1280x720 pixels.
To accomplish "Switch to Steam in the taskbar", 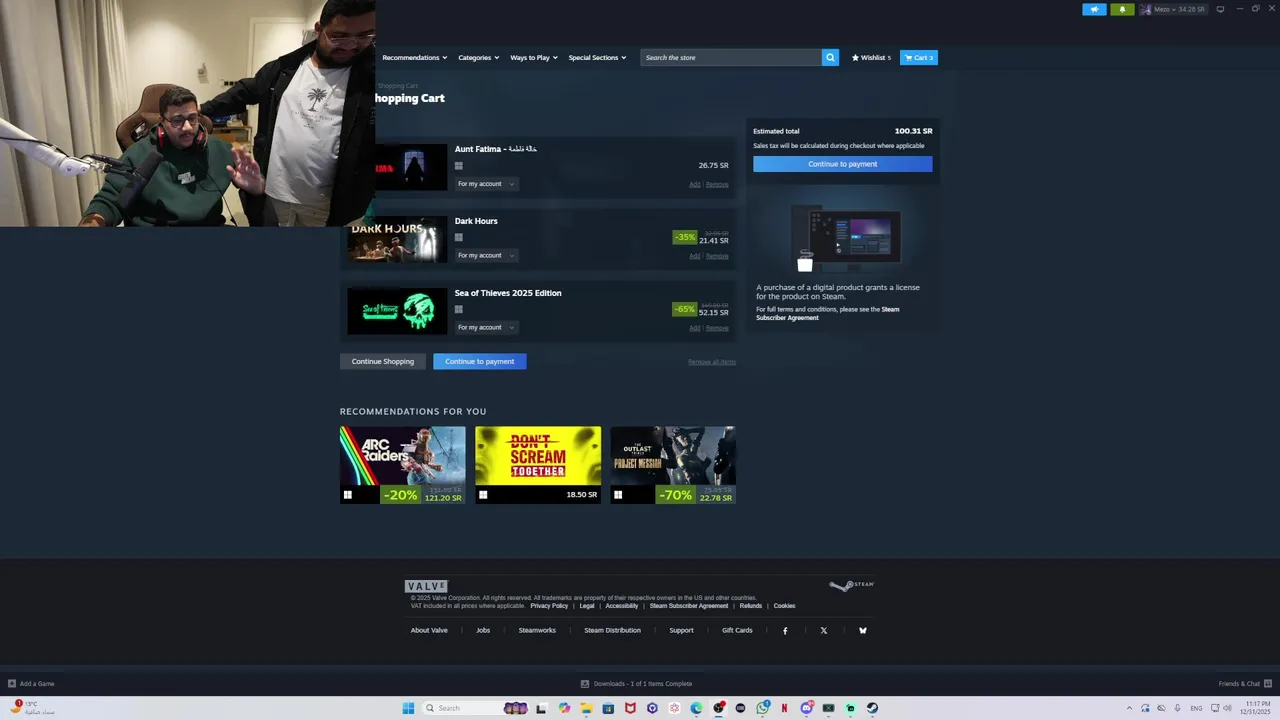I will (872, 708).
